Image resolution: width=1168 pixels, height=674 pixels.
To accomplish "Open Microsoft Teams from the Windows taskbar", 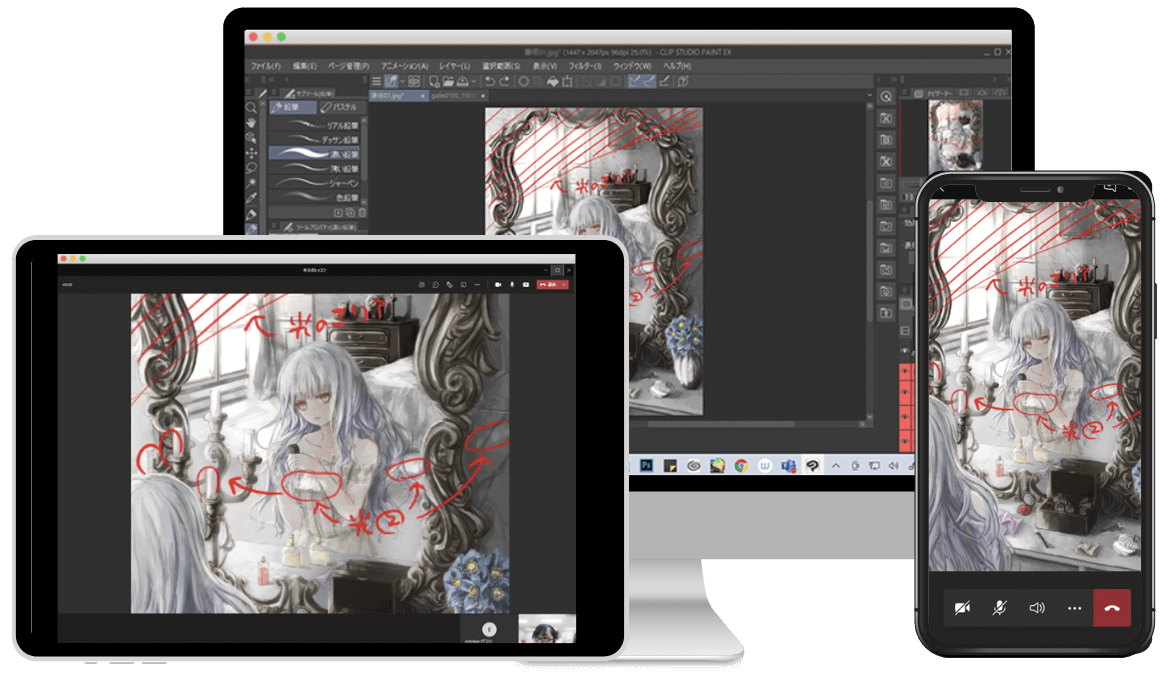I will click(x=788, y=465).
